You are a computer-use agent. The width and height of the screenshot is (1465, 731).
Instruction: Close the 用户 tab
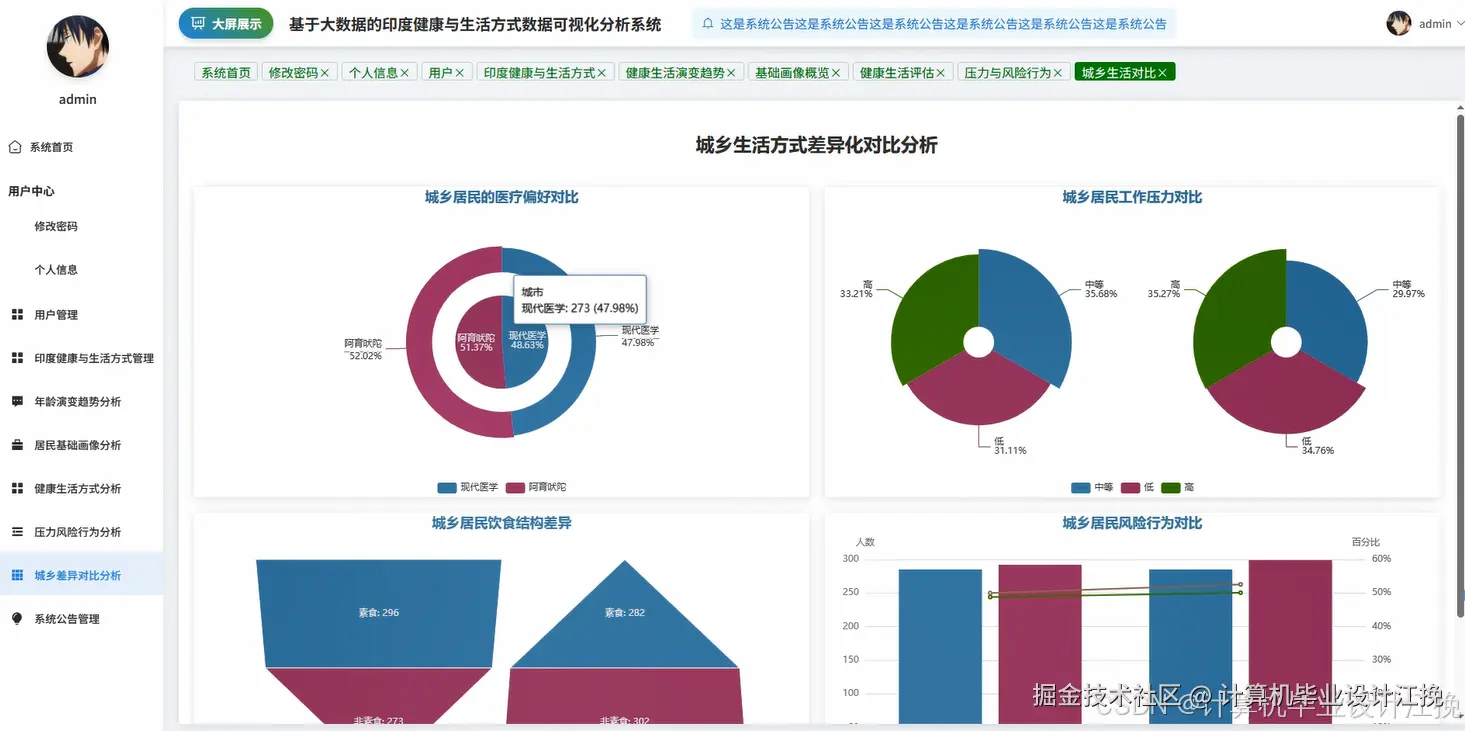coord(459,73)
